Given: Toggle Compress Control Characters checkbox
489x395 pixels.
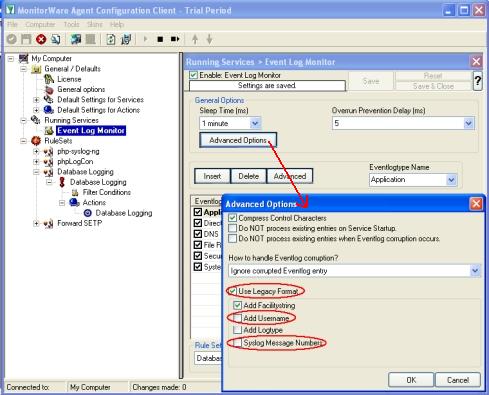Looking at the screenshot, I should click(x=232, y=218).
